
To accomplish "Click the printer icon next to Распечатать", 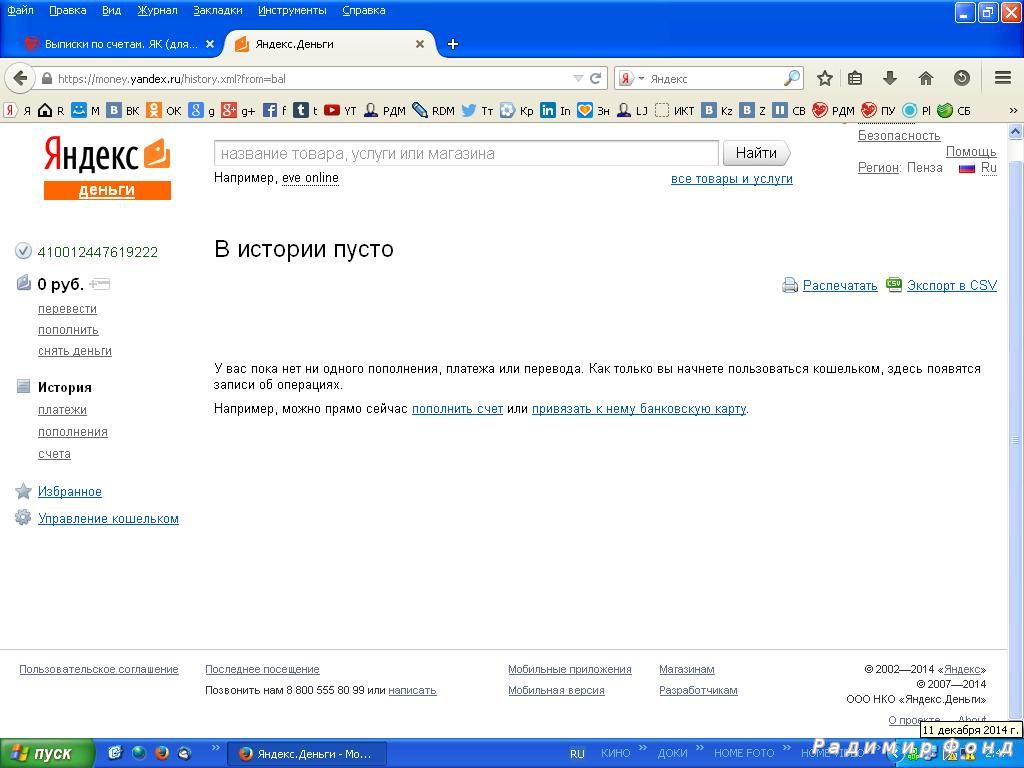I will point(790,285).
